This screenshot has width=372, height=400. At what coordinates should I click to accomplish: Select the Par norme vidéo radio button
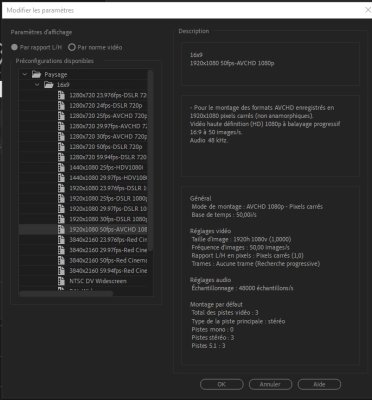coord(72,47)
